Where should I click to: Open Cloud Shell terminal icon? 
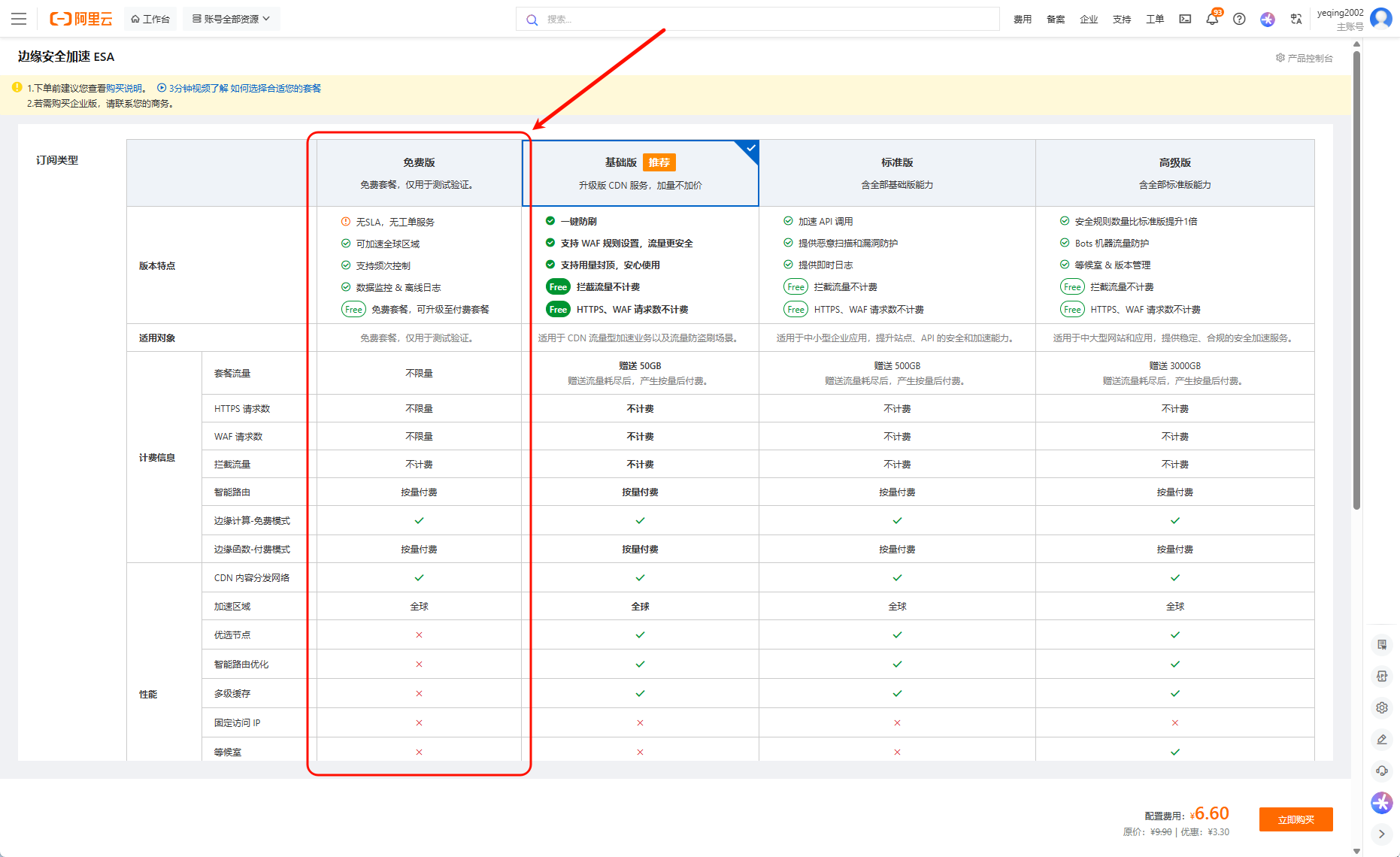1185,19
